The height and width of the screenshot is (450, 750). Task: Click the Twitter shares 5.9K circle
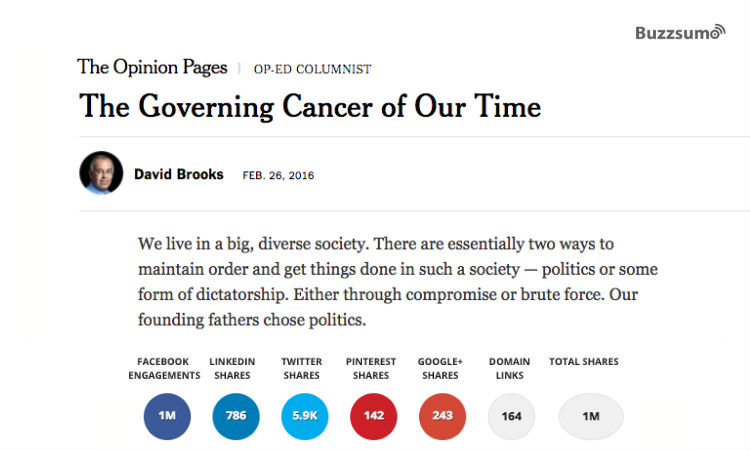[x=302, y=416]
